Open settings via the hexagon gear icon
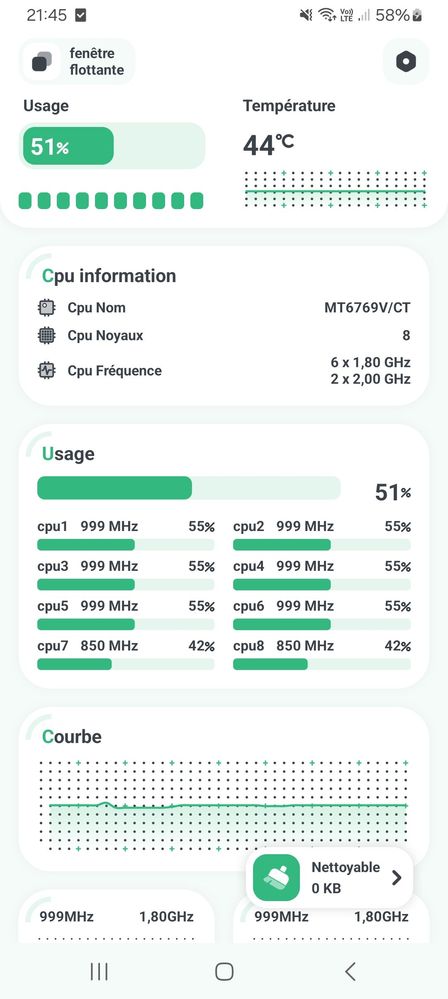 (x=406, y=62)
